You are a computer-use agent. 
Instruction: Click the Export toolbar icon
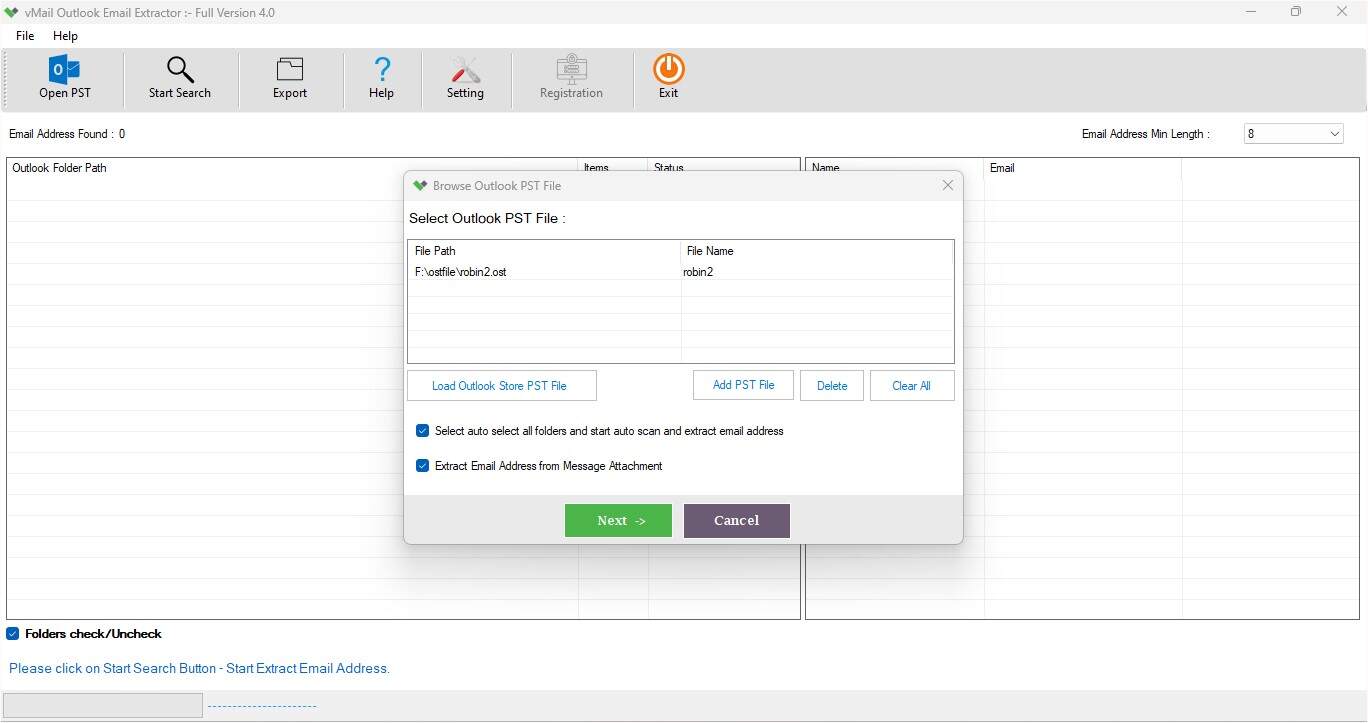pyautogui.click(x=290, y=69)
